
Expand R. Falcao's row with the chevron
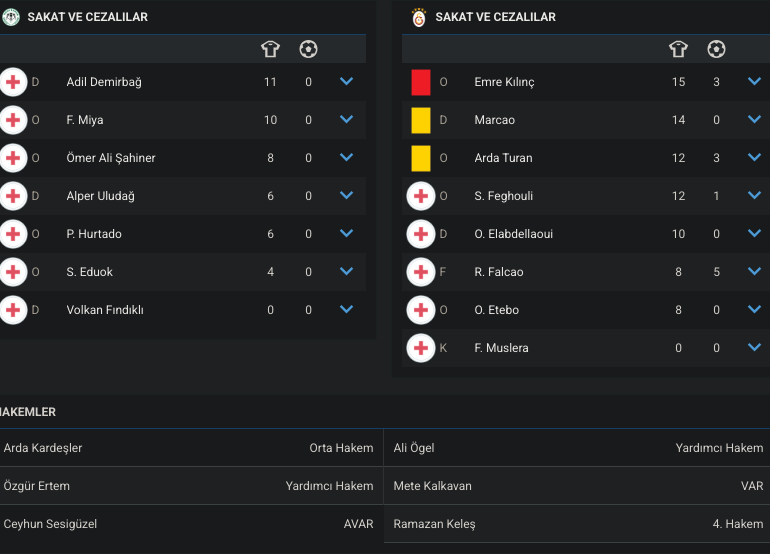click(754, 271)
